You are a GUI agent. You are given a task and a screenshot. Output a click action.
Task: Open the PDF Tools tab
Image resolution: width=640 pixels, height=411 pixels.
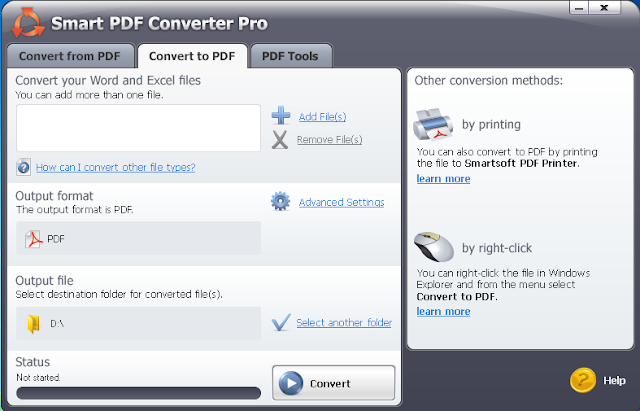click(x=291, y=56)
